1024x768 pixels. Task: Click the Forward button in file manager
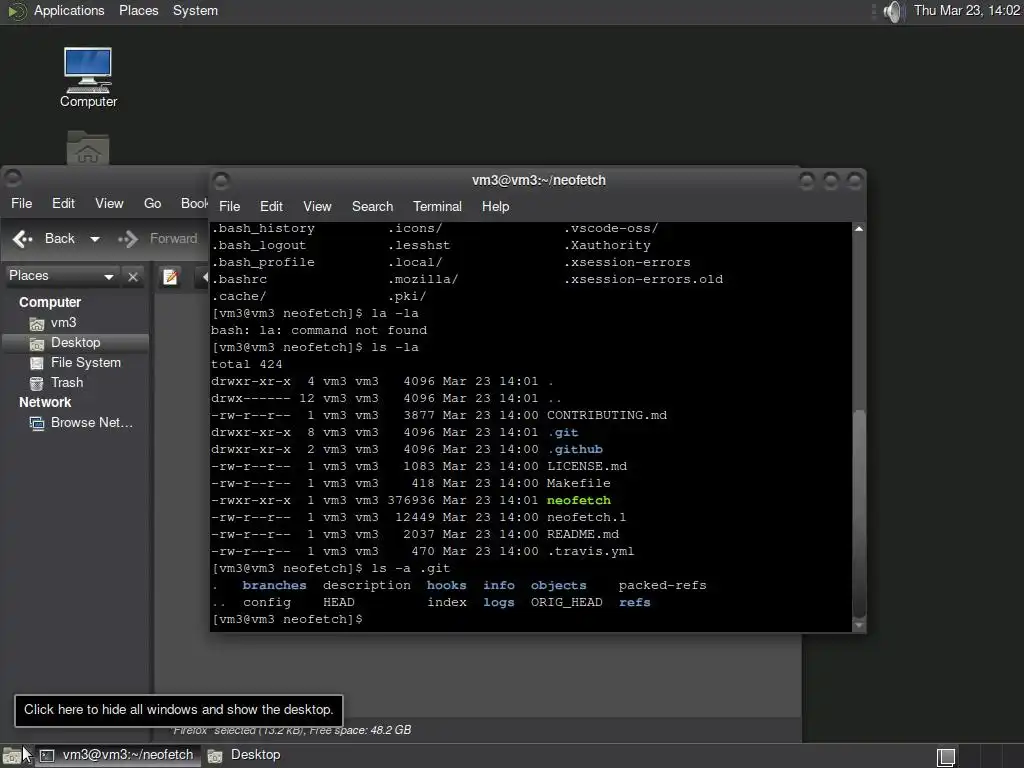pyautogui.click(x=157, y=239)
